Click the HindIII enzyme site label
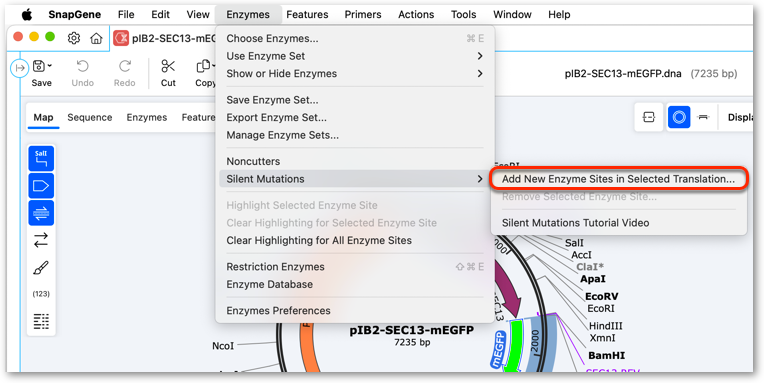764x383 pixels. (606, 326)
